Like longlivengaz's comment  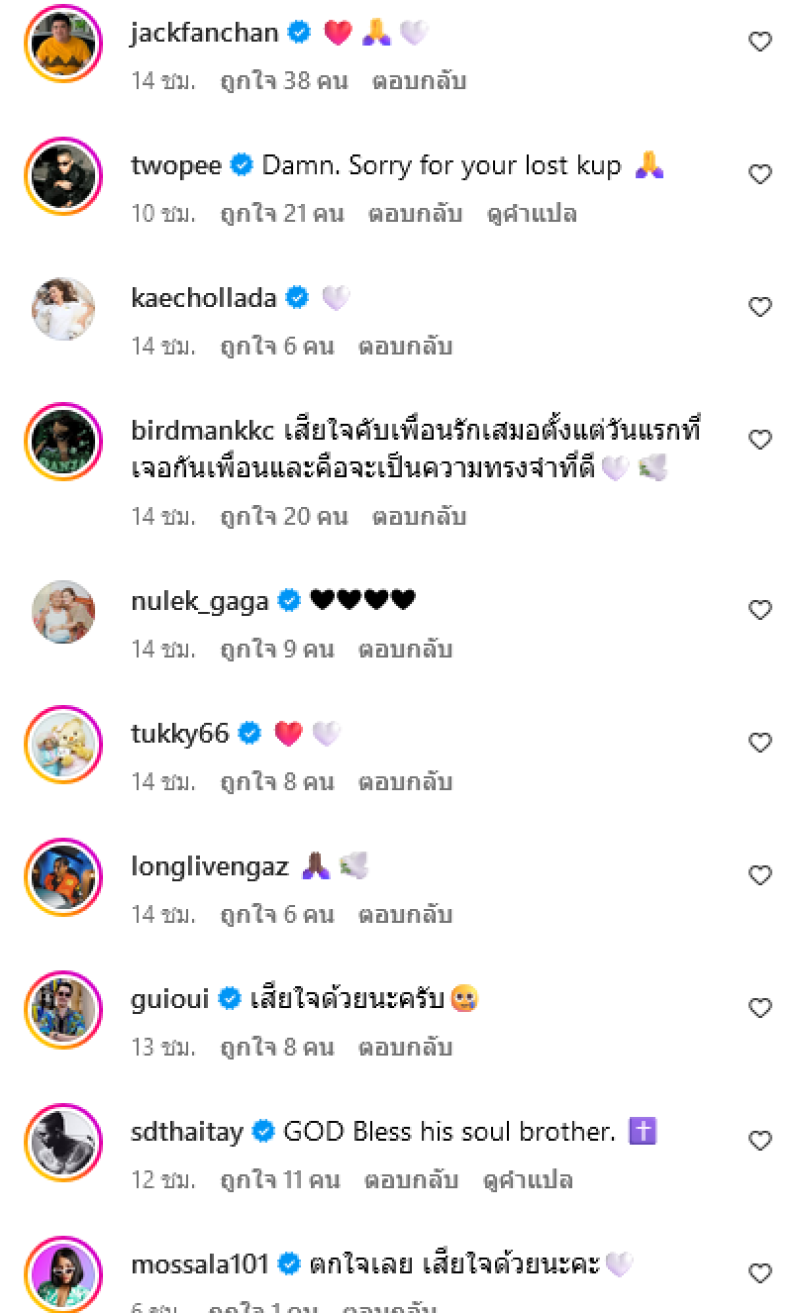(x=760, y=876)
